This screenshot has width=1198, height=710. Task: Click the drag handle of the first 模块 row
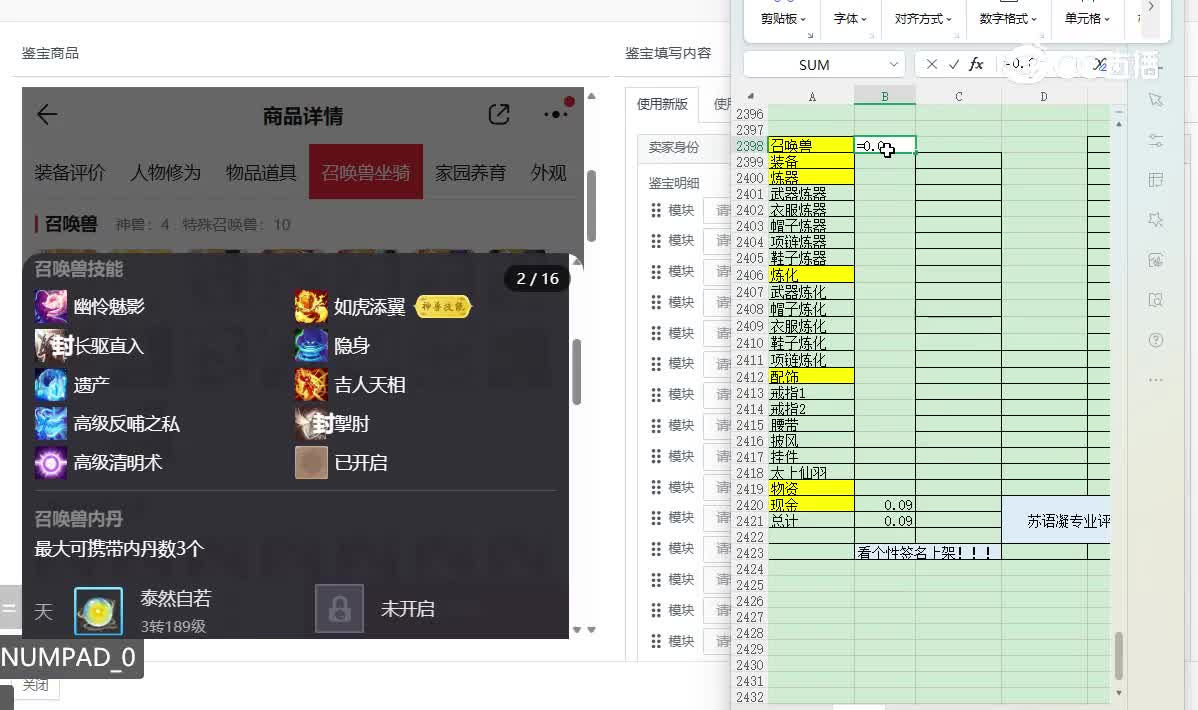[656, 210]
